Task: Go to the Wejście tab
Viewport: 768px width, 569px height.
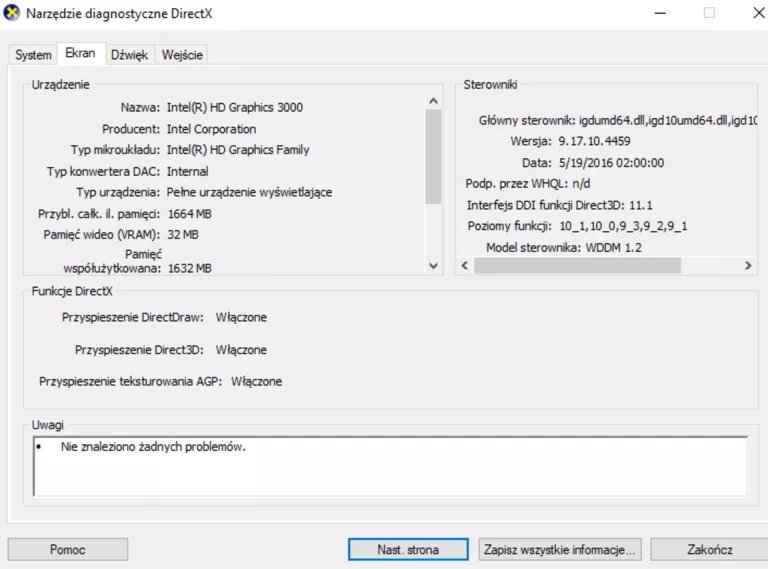Action: [182, 55]
